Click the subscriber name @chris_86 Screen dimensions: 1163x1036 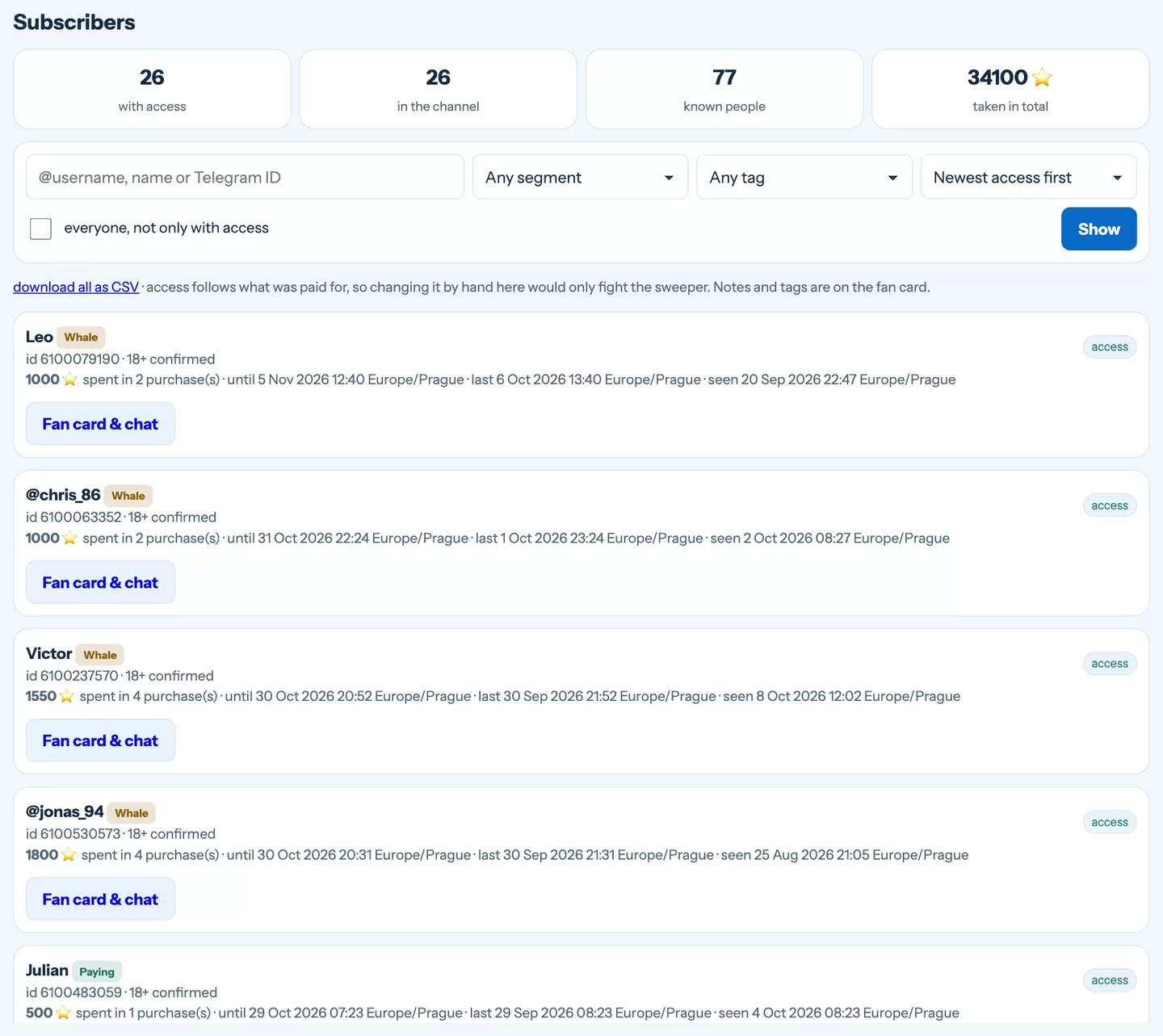(x=63, y=495)
